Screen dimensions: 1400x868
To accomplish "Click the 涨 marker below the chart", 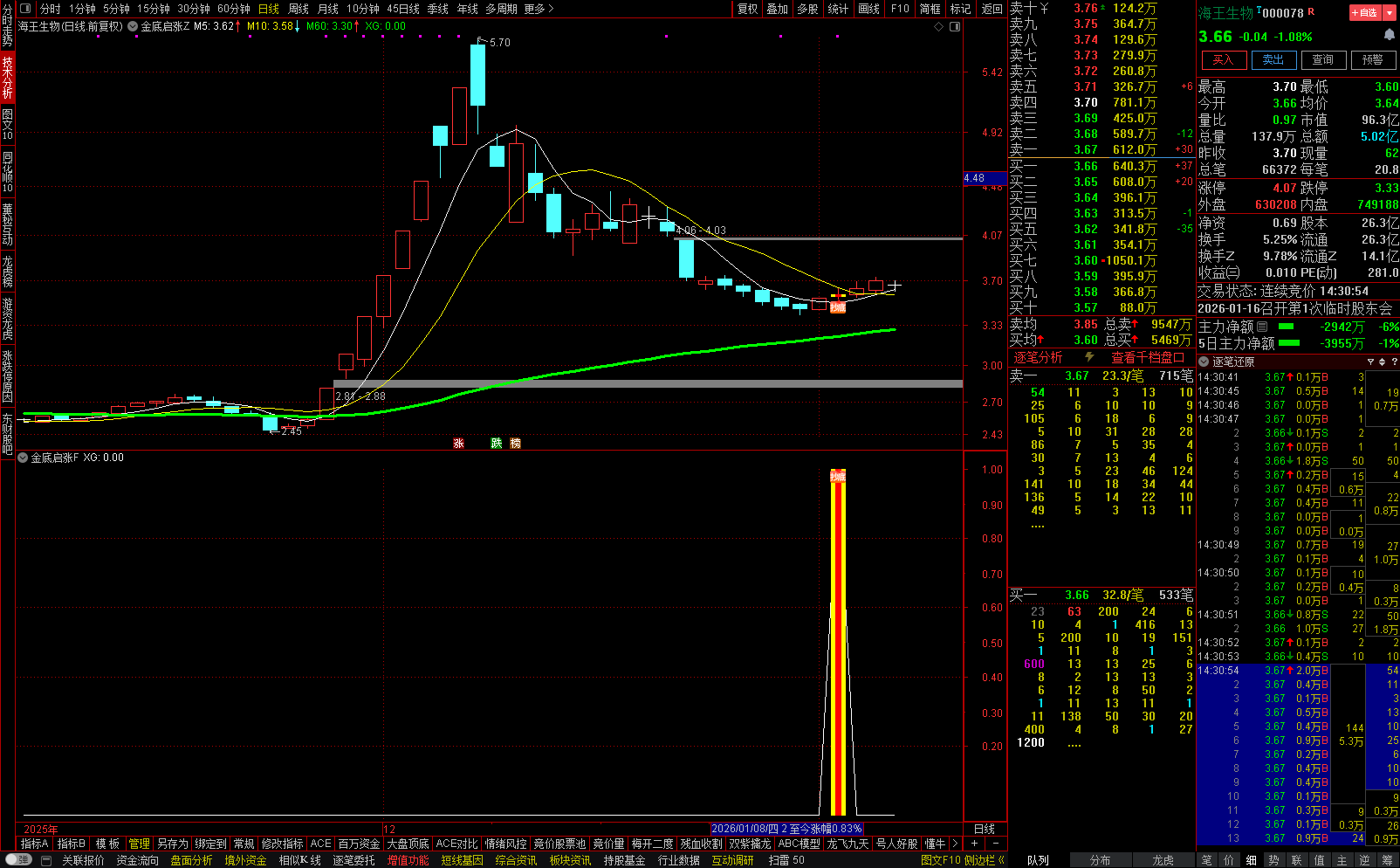I will coord(458,444).
